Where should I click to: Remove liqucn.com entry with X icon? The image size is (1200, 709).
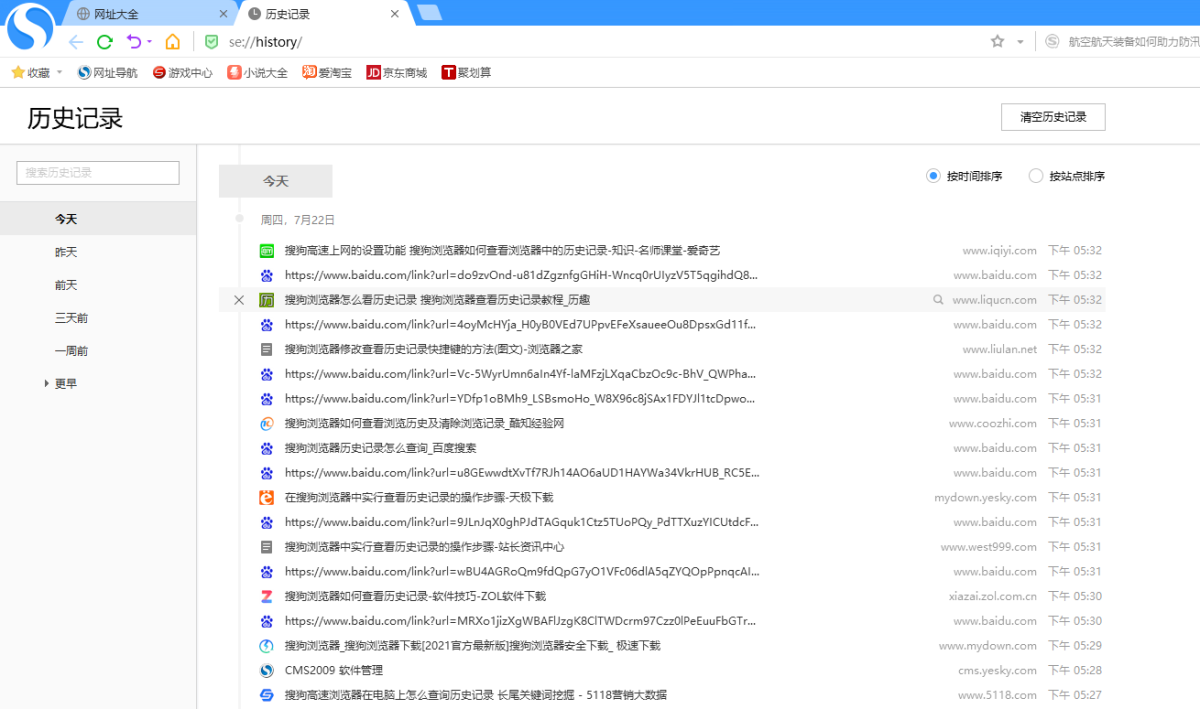(x=238, y=300)
